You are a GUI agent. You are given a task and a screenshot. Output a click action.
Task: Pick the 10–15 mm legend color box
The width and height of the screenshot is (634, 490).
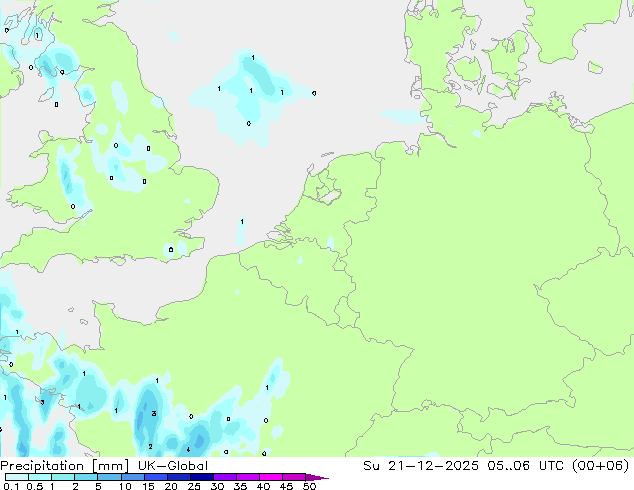pyautogui.click(x=132, y=477)
